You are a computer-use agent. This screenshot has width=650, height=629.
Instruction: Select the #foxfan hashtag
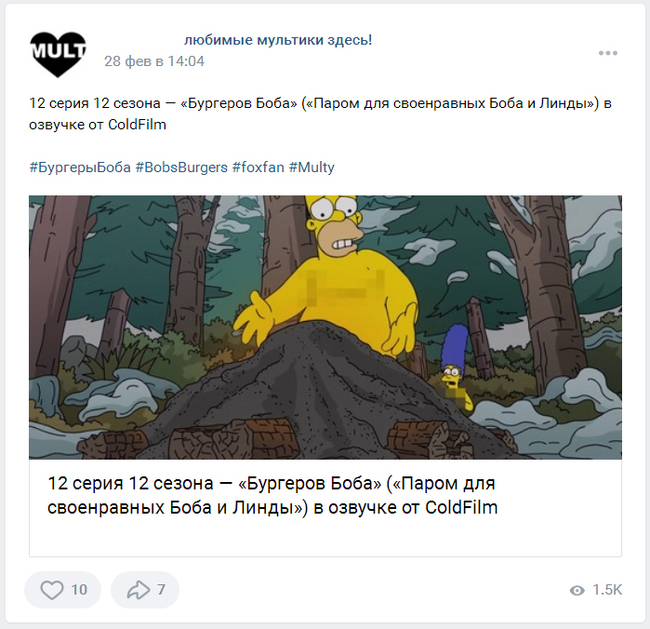(x=258, y=168)
